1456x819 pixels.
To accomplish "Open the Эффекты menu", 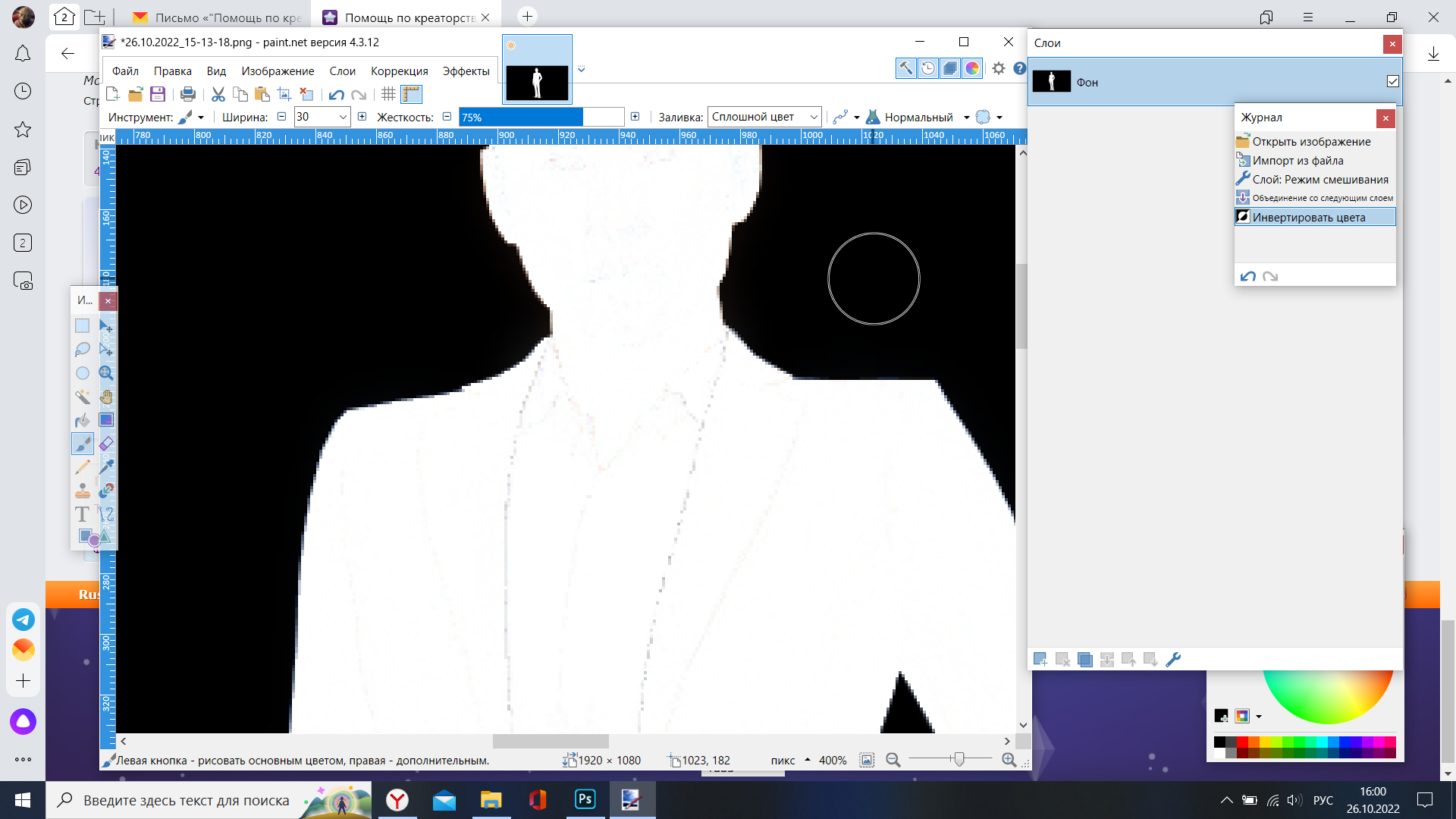I will click(466, 71).
